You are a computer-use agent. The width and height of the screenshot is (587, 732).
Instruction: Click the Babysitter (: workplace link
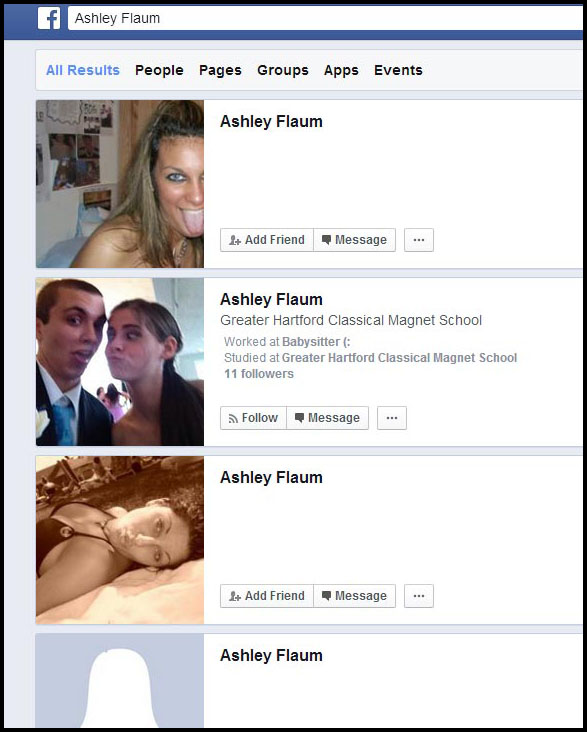316,342
